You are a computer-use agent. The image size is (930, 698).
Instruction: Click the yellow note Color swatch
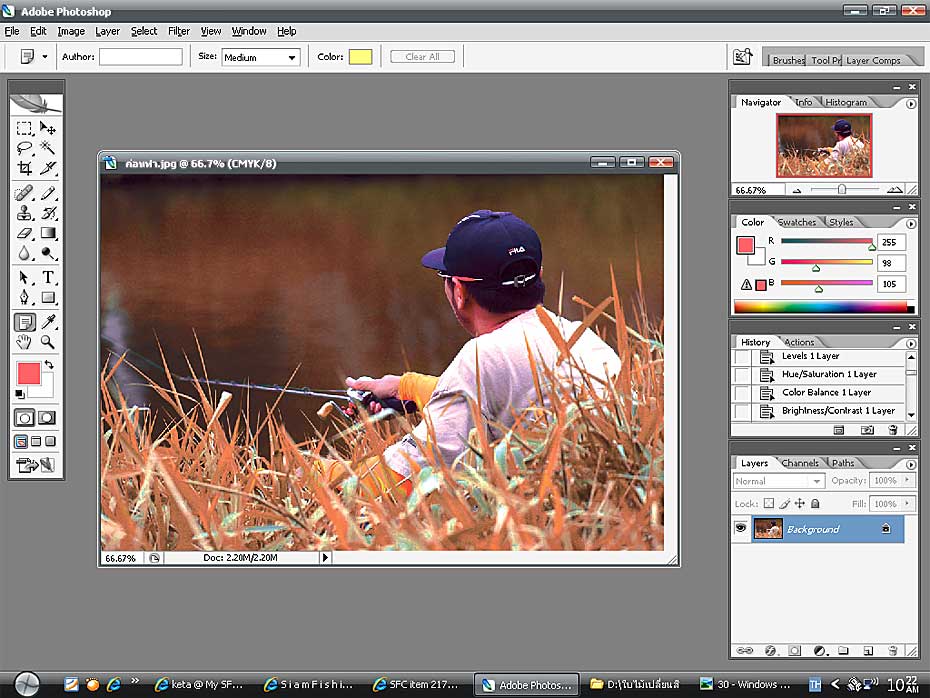point(360,57)
